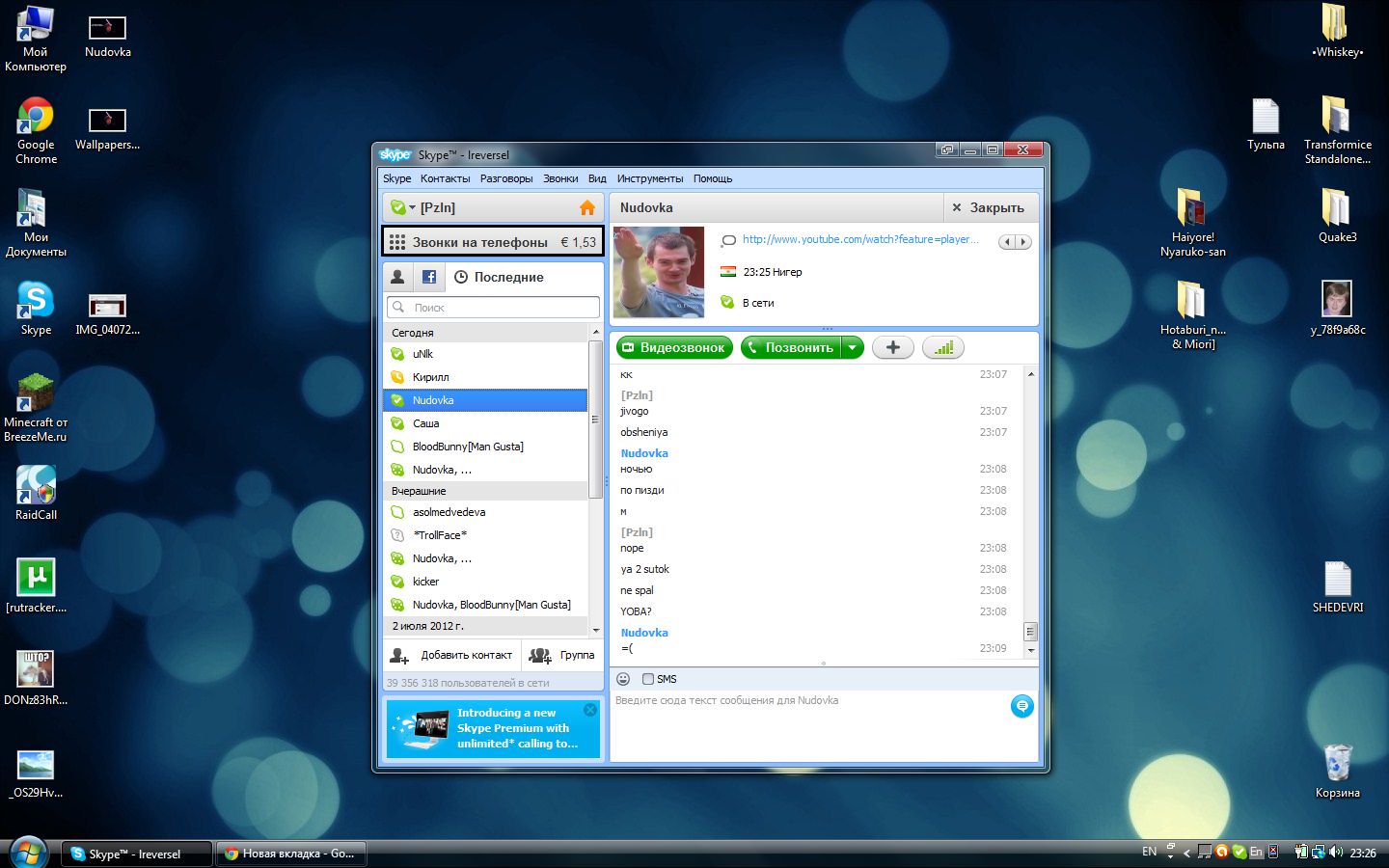Open Skype home via the orange house icon
The image size is (1389, 868).
(x=586, y=207)
